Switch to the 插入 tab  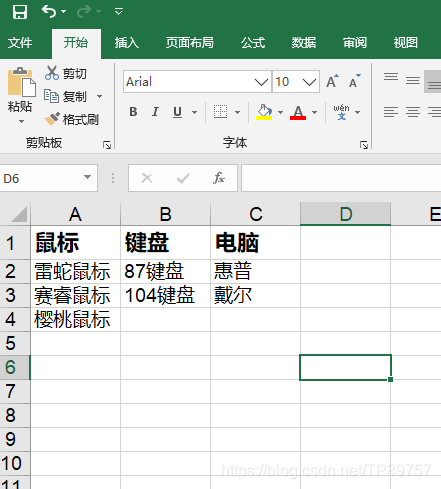(x=127, y=43)
